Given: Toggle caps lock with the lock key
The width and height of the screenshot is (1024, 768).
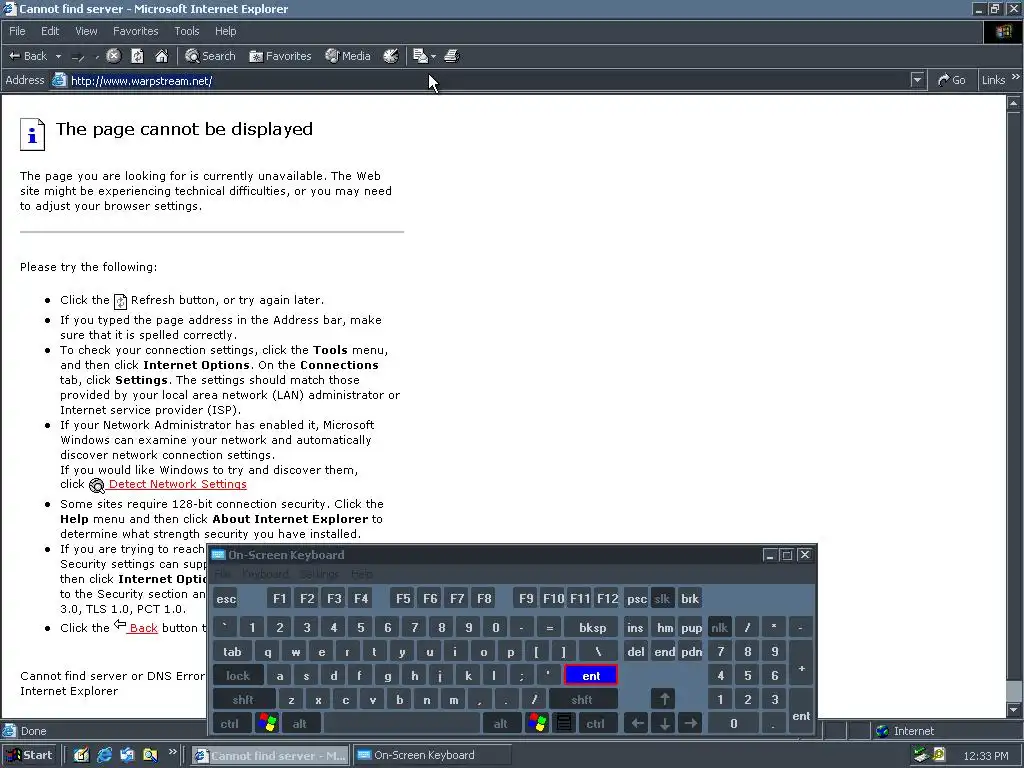Looking at the screenshot, I should (x=238, y=676).
